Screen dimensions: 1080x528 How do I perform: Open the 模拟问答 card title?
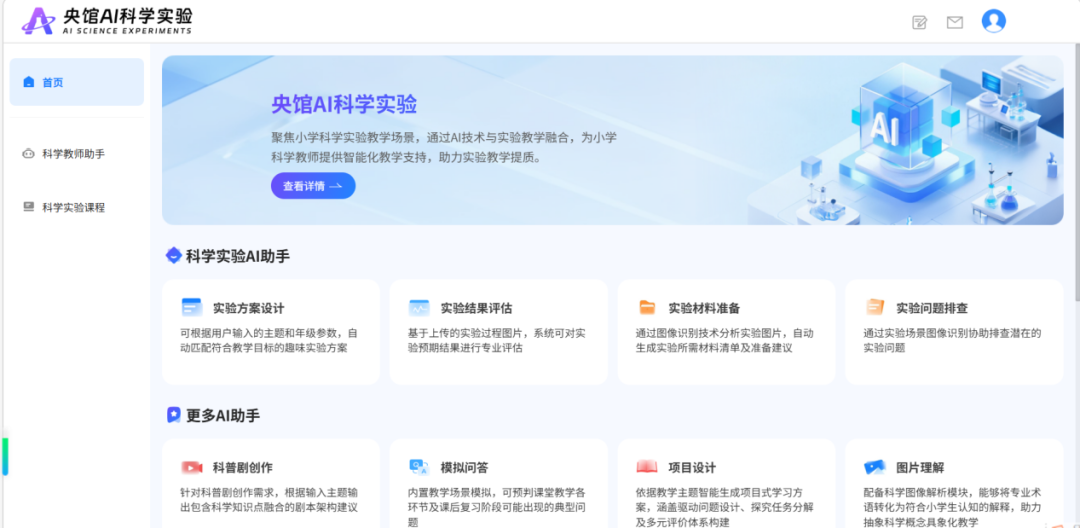[464, 467]
